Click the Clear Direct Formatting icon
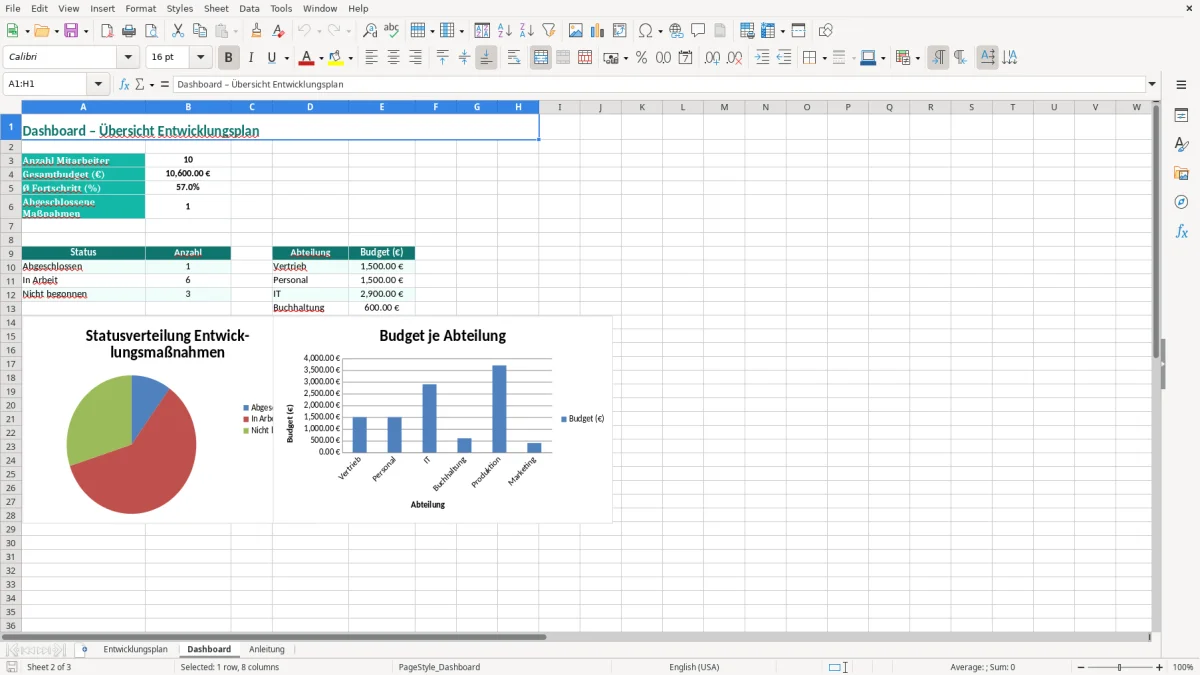This screenshot has width=1200, height=675. [279, 31]
